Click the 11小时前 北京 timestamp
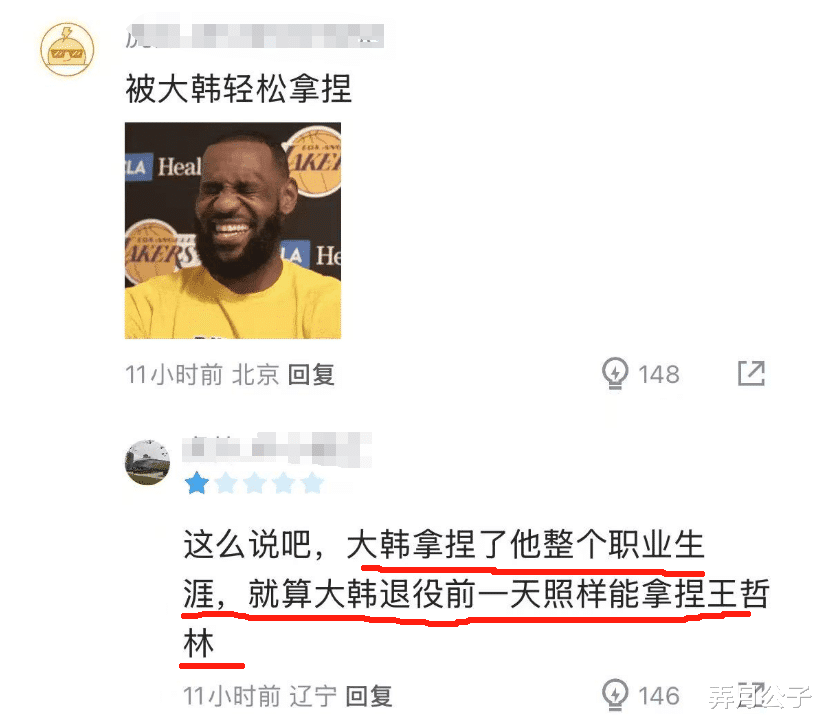Viewport: 825px width, 727px height. [x=202, y=375]
